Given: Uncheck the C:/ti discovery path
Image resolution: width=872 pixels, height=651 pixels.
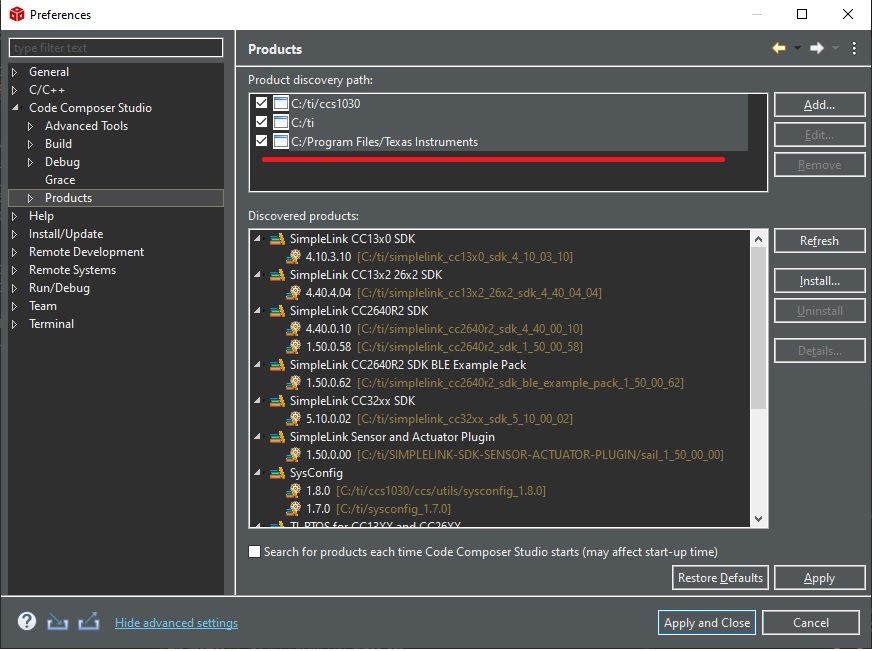Looking at the screenshot, I should click(x=261, y=122).
